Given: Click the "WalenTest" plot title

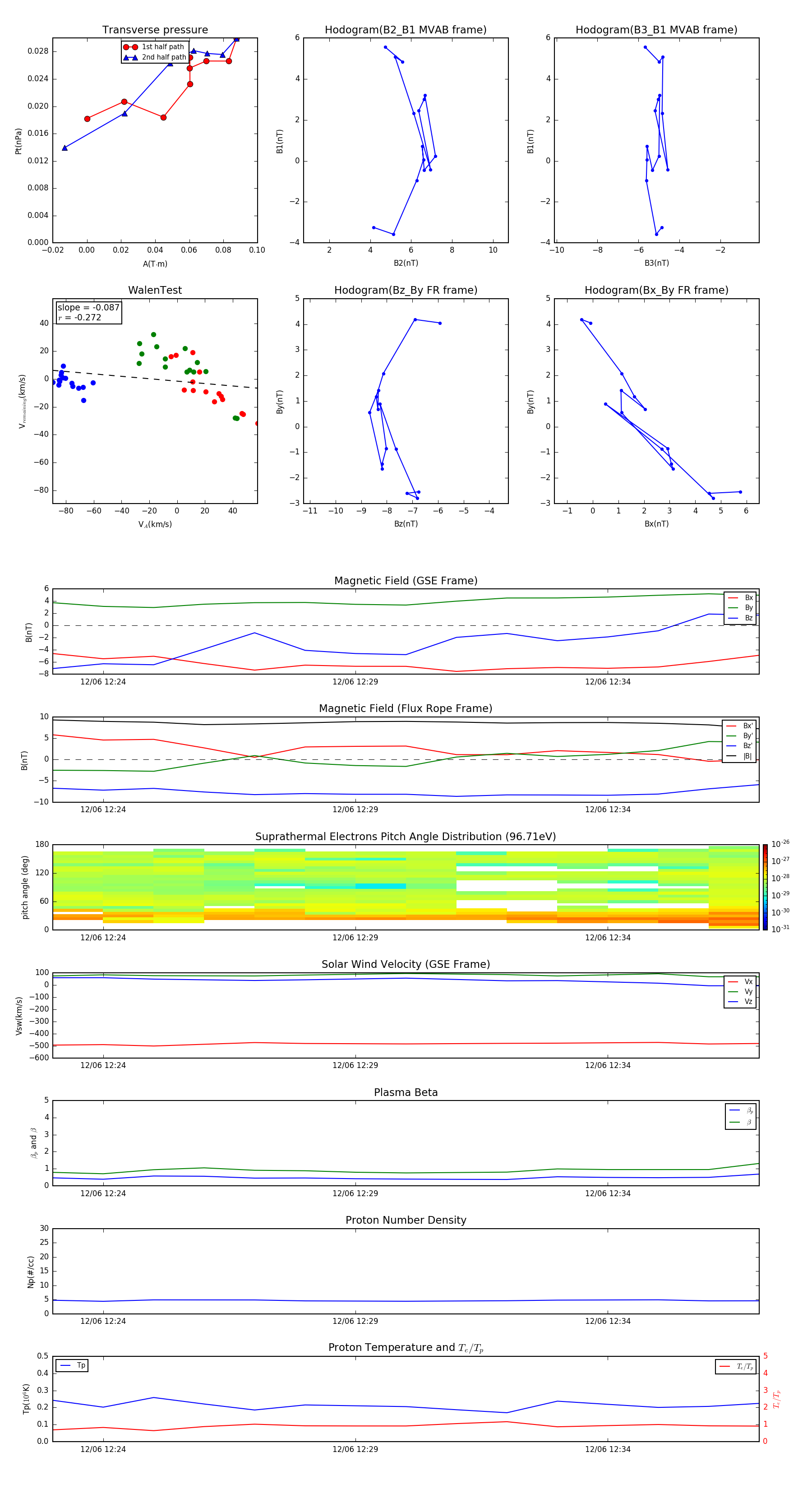Looking at the screenshot, I should tap(155, 290).
